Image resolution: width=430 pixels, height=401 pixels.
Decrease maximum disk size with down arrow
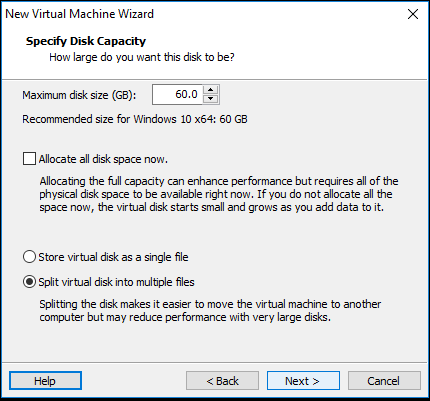[x=210, y=99]
